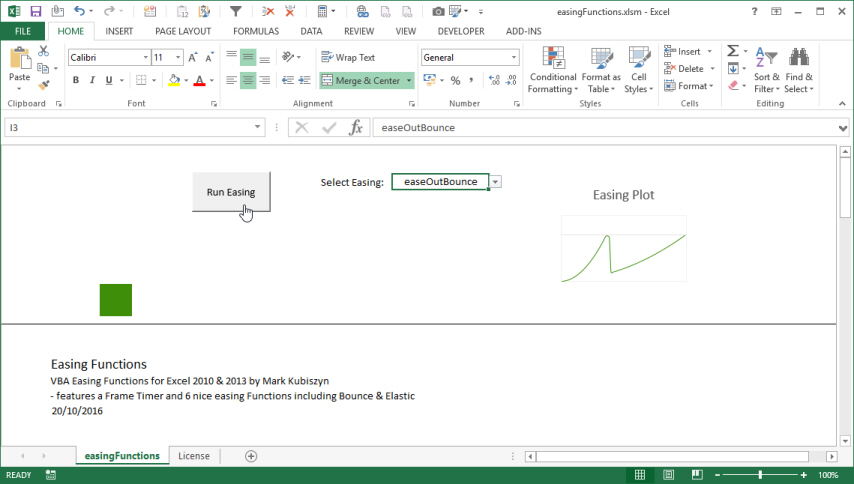Expand the General number format dropdown
This screenshot has width=854, height=484.
pyautogui.click(x=514, y=58)
